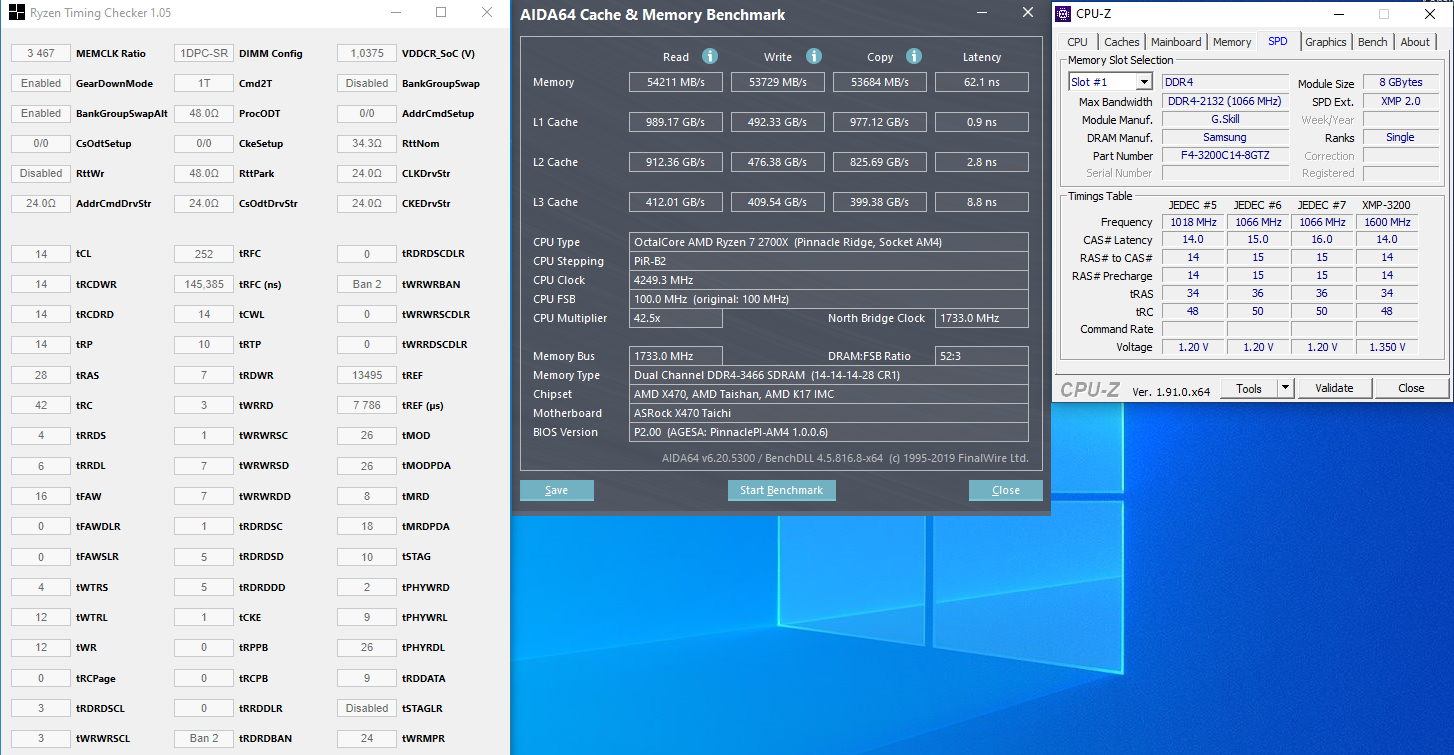Click the CPU-Z logo in its title bar

pos(1064,14)
